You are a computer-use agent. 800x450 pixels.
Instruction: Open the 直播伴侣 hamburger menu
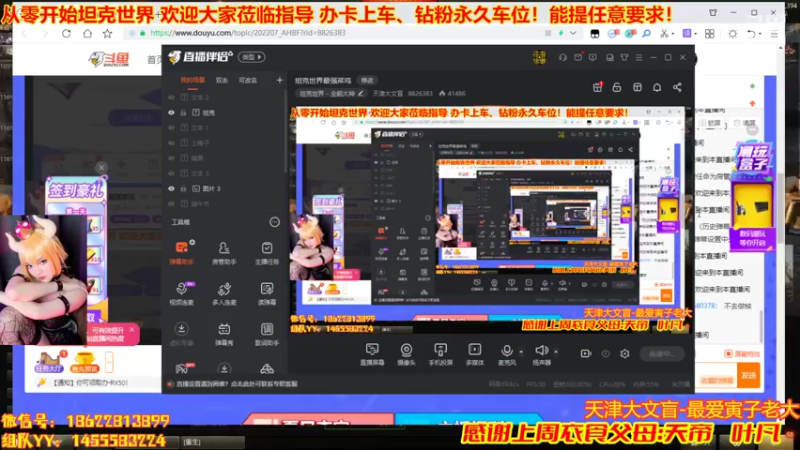639,58
